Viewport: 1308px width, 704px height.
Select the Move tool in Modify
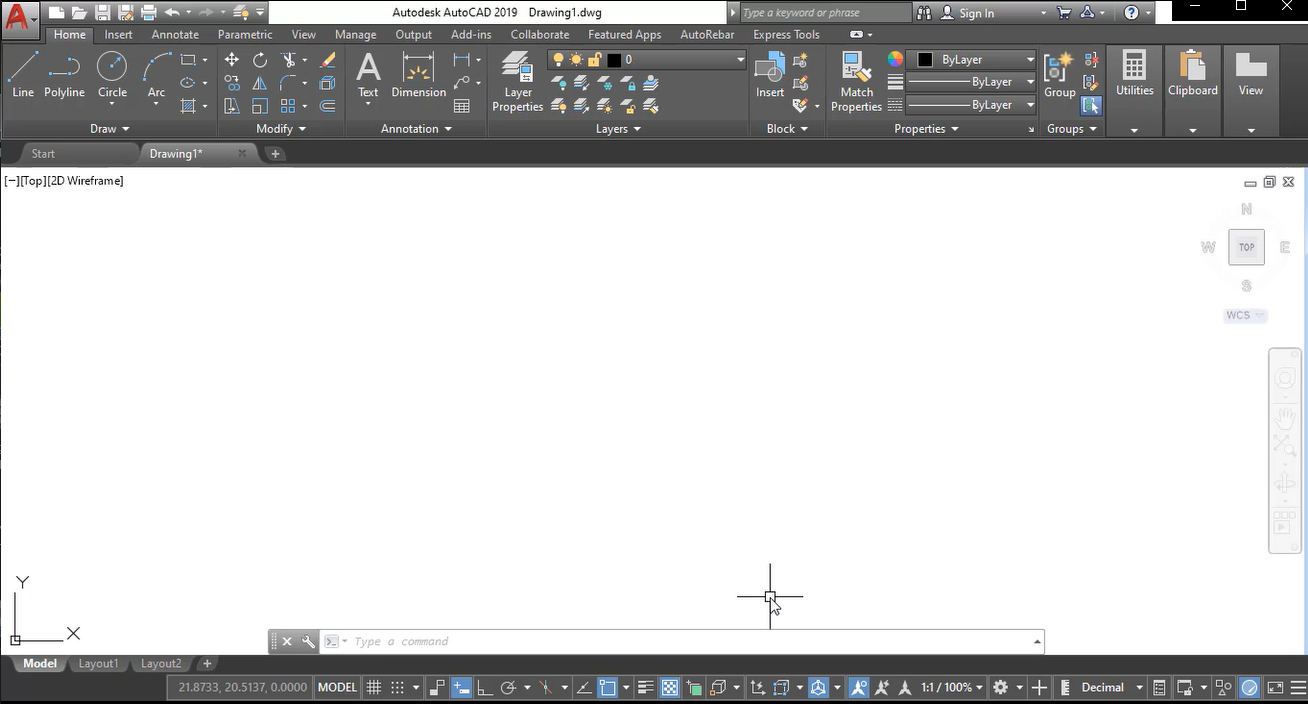[x=232, y=60]
